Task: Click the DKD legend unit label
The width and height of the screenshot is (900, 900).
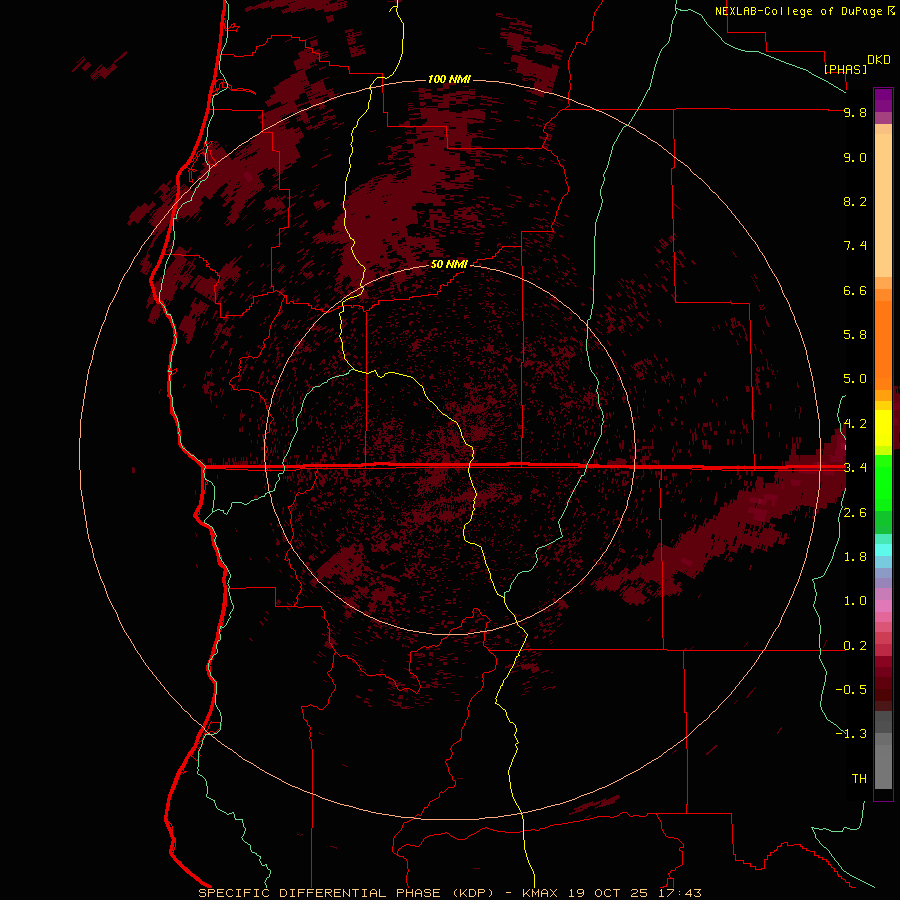Action: (x=879, y=59)
